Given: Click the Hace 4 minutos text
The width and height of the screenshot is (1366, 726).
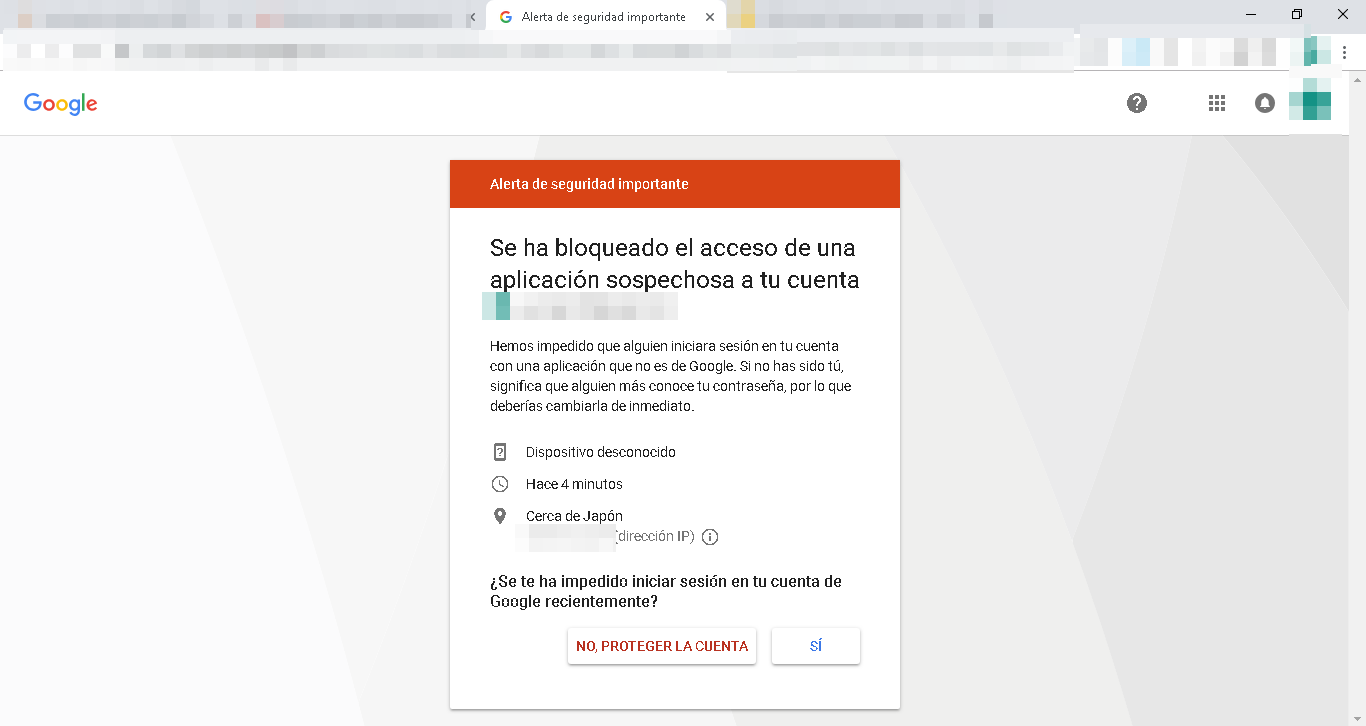Looking at the screenshot, I should [574, 484].
